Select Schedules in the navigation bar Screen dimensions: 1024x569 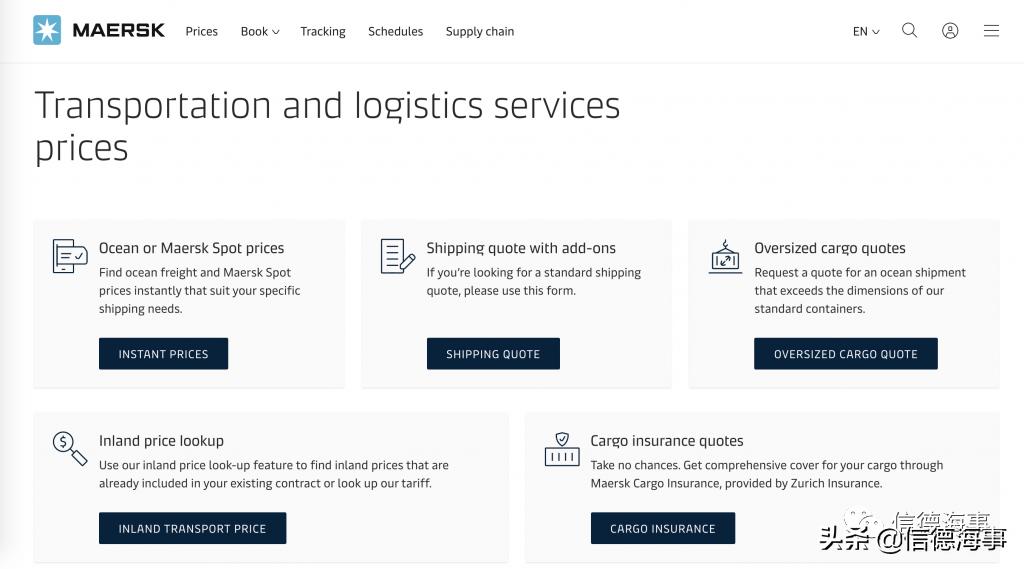[395, 31]
